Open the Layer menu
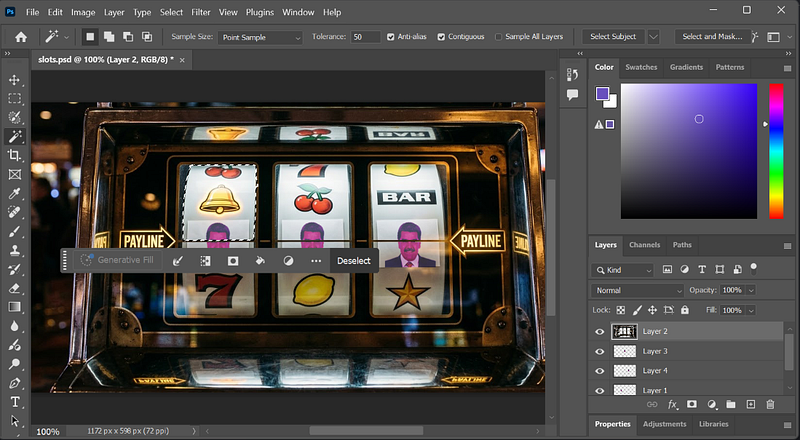The width and height of the screenshot is (800, 440). (x=114, y=12)
